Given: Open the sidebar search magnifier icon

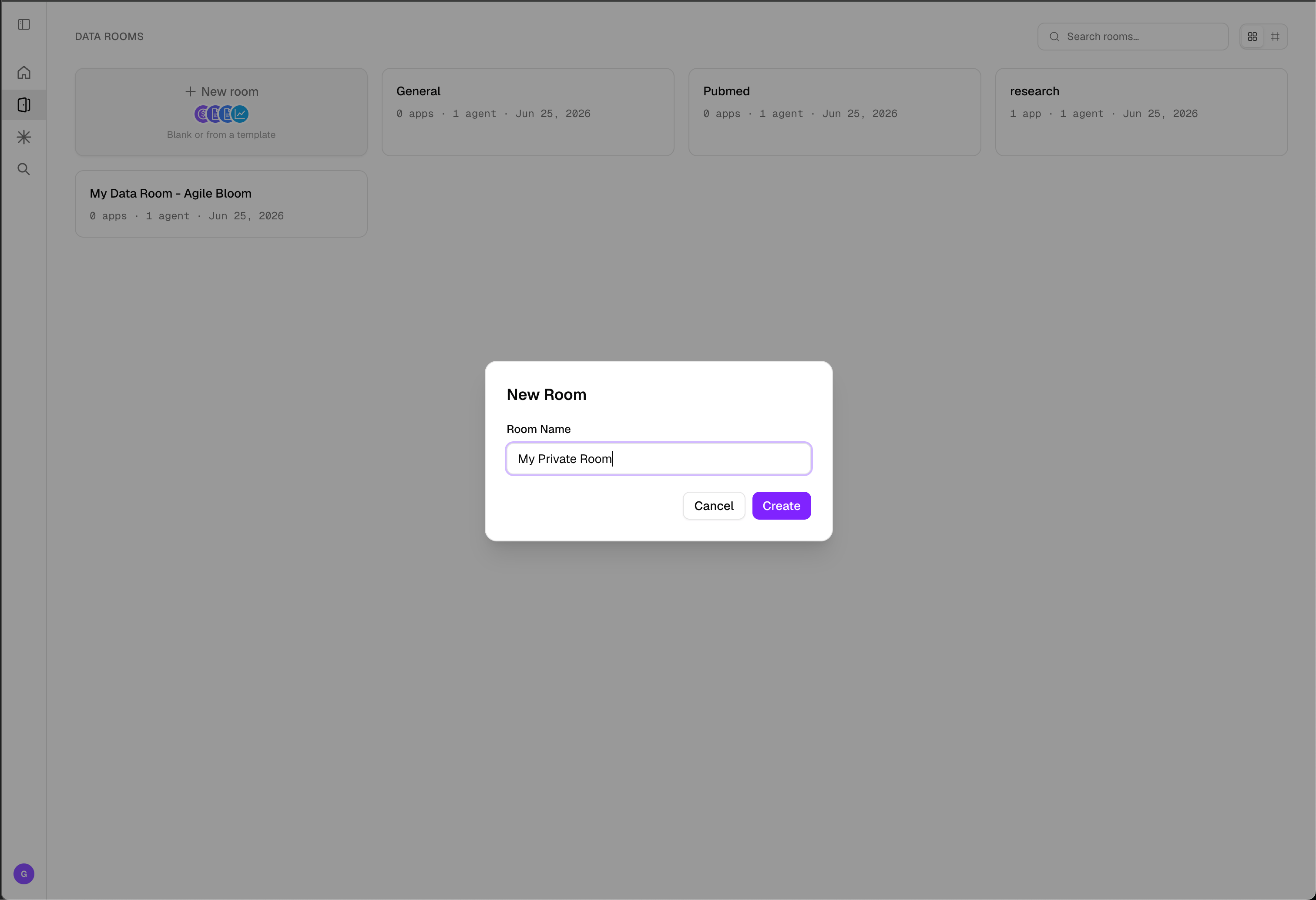Looking at the screenshot, I should click(24, 169).
